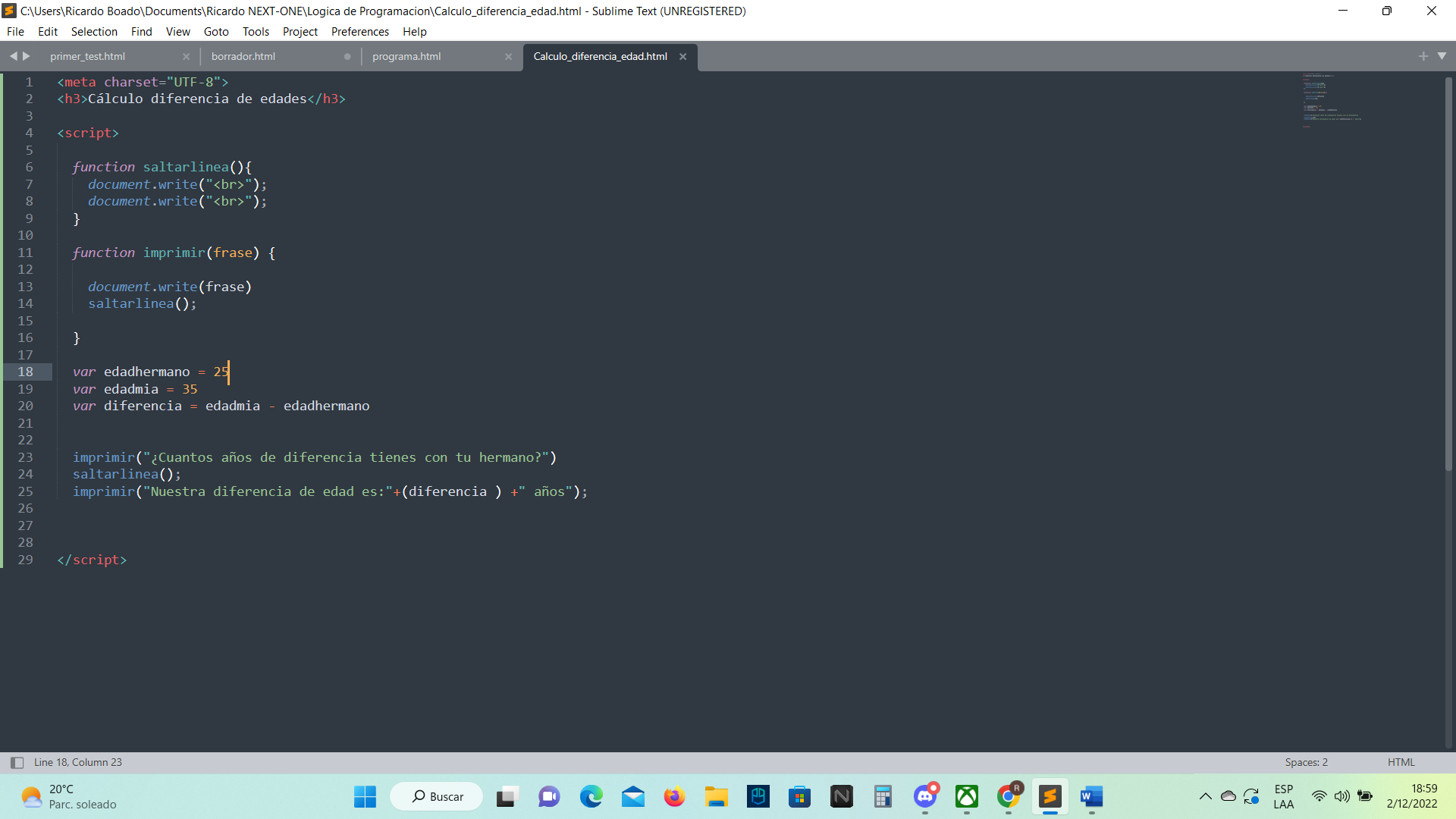Viewport: 1456px width, 819px height.
Task: Open the Xbox app on taskbar
Action: 967,796
